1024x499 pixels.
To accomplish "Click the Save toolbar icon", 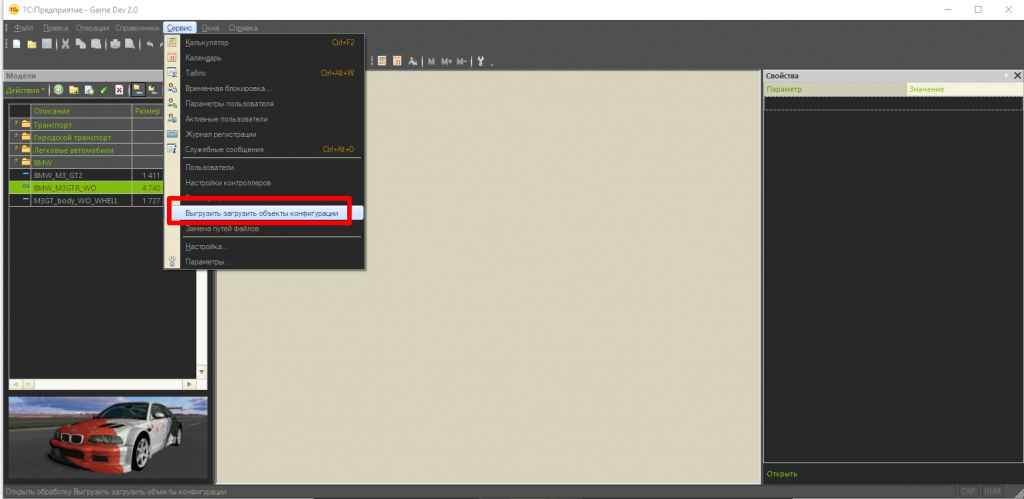I will point(46,44).
